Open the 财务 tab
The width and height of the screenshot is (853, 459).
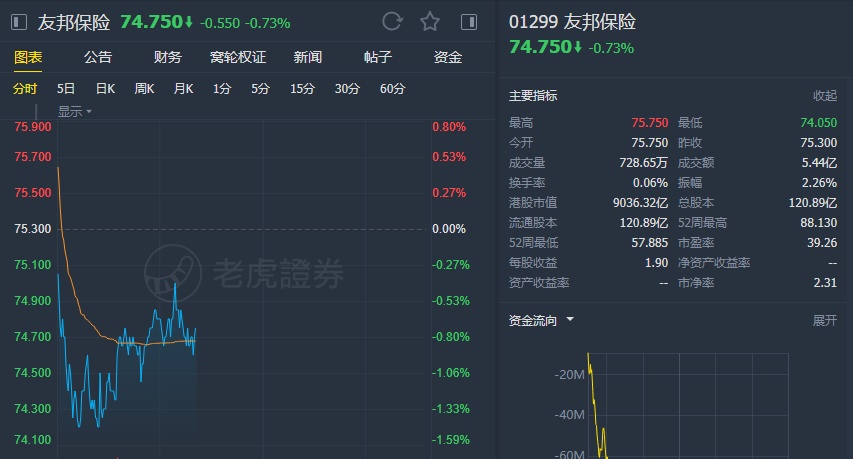point(168,57)
